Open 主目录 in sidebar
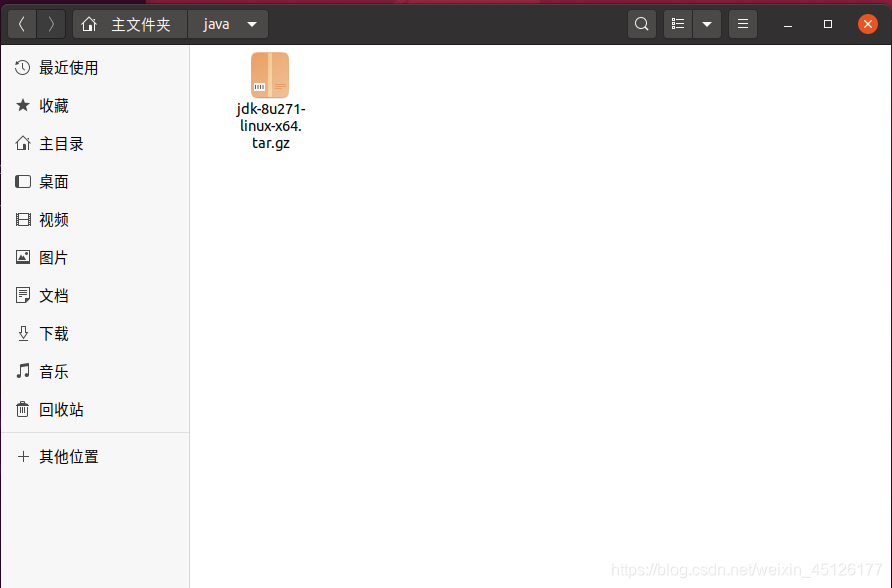 point(95,143)
